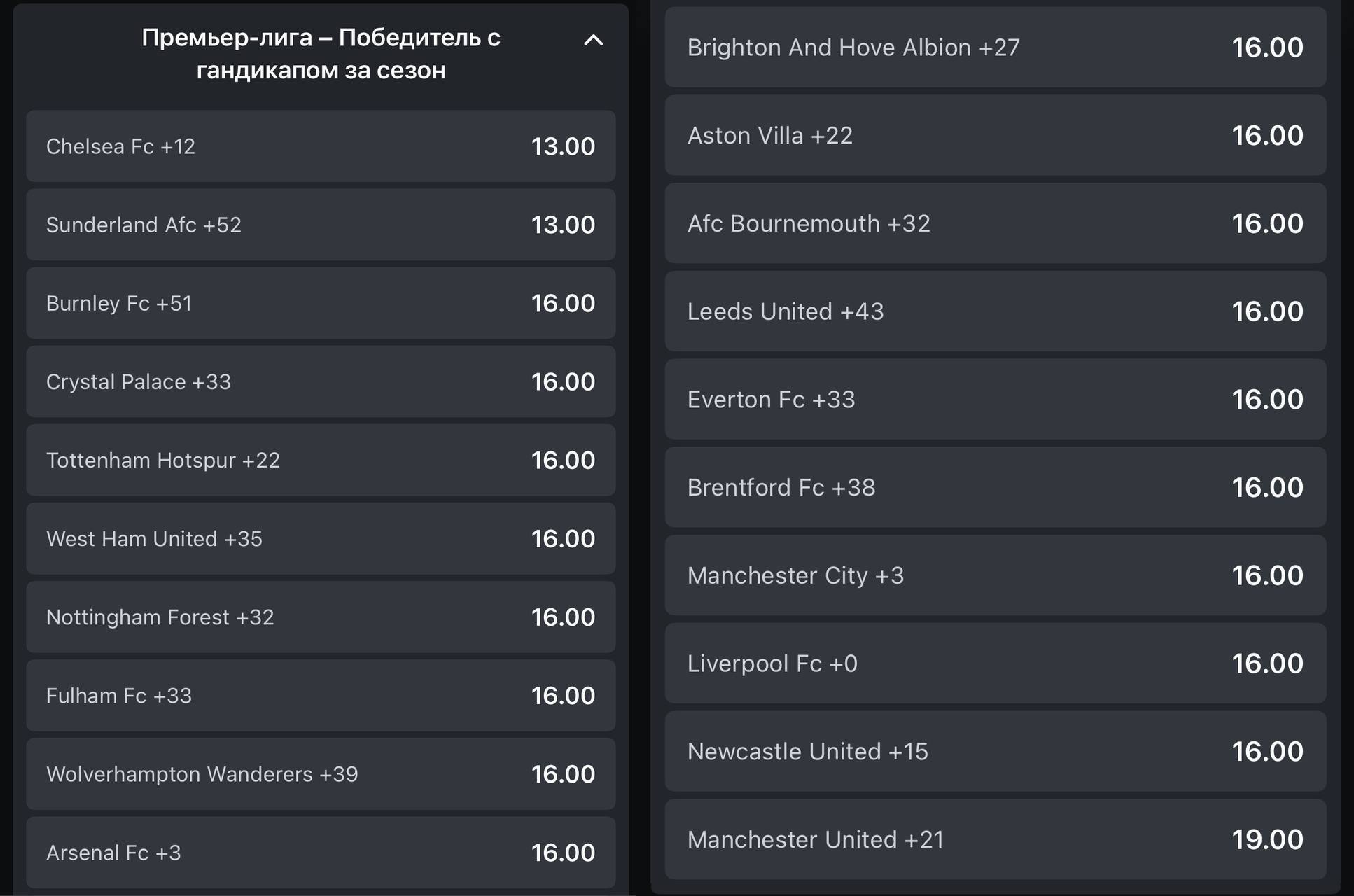Choose Arsenal Fc +3 bet
1354x896 pixels.
(321, 852)
